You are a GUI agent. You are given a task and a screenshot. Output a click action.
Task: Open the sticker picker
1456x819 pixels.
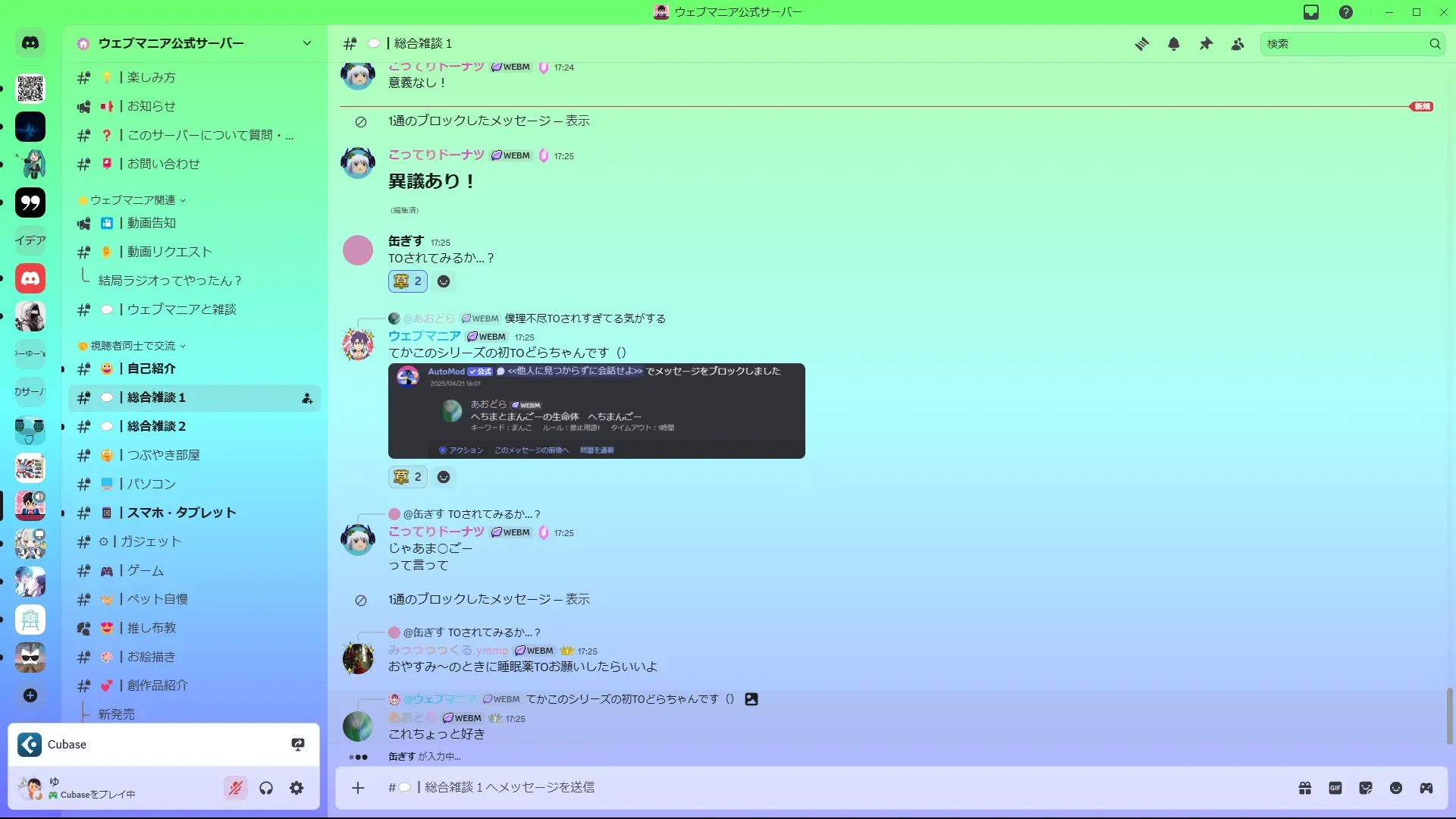coord(1366,788)
